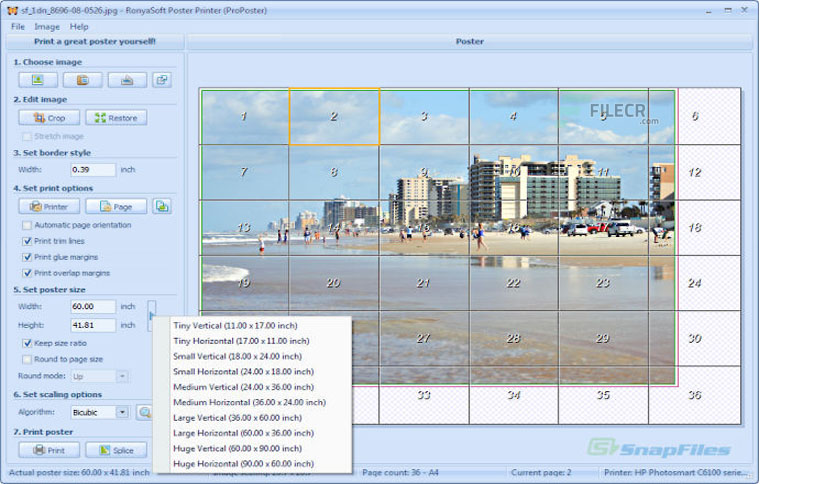Click the Crop image button

coord(49,118)
